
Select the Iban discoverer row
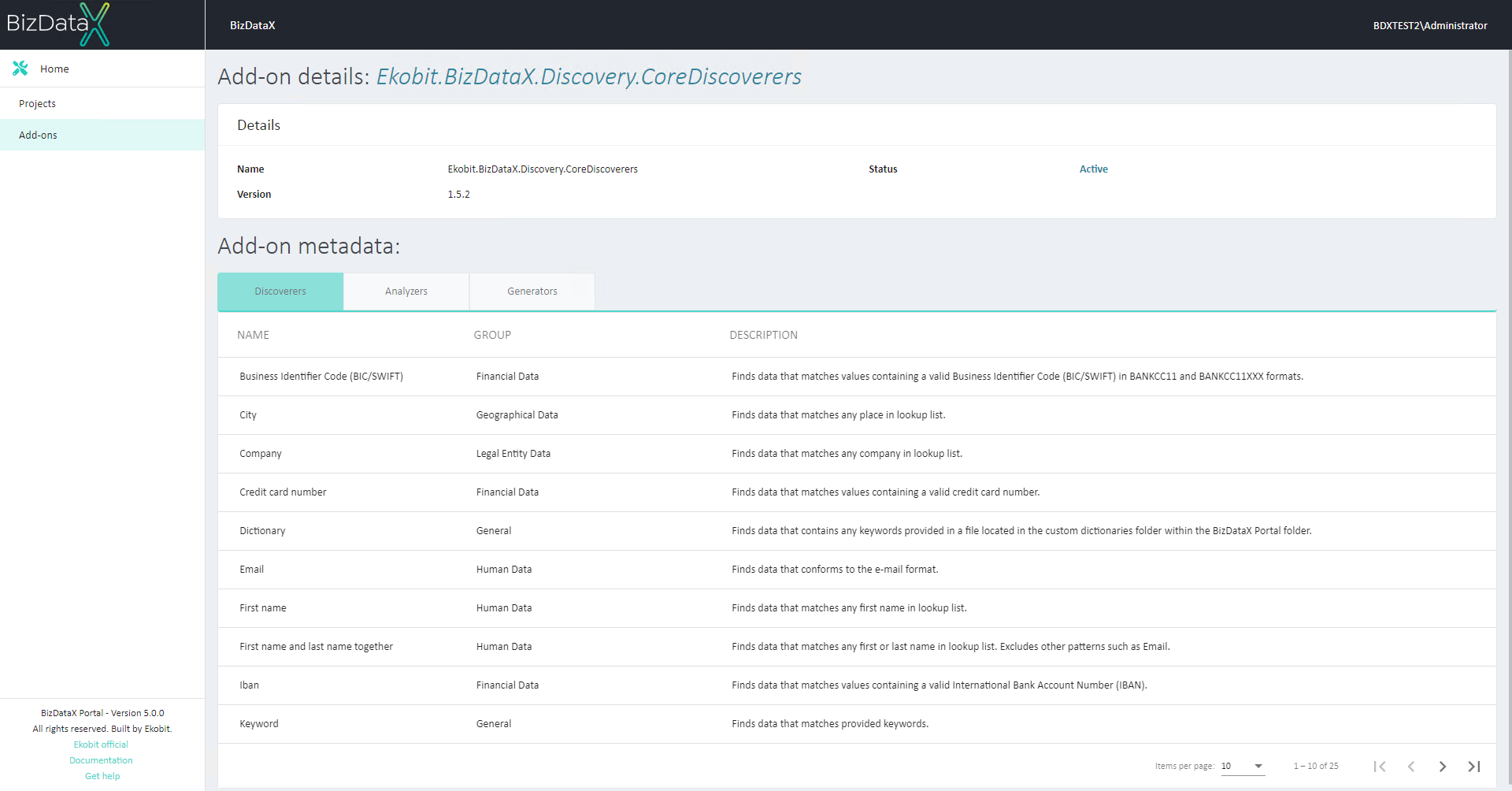tap(857, 685)
